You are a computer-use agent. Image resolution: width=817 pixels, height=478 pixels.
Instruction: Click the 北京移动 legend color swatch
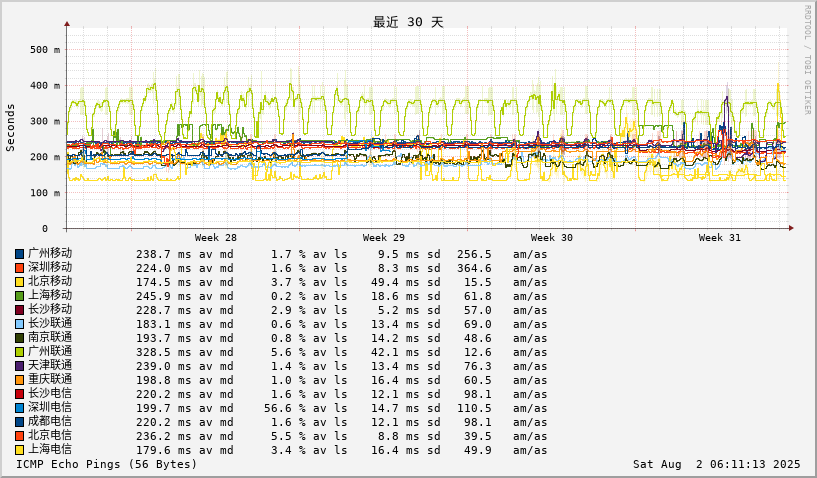(19, 283)
